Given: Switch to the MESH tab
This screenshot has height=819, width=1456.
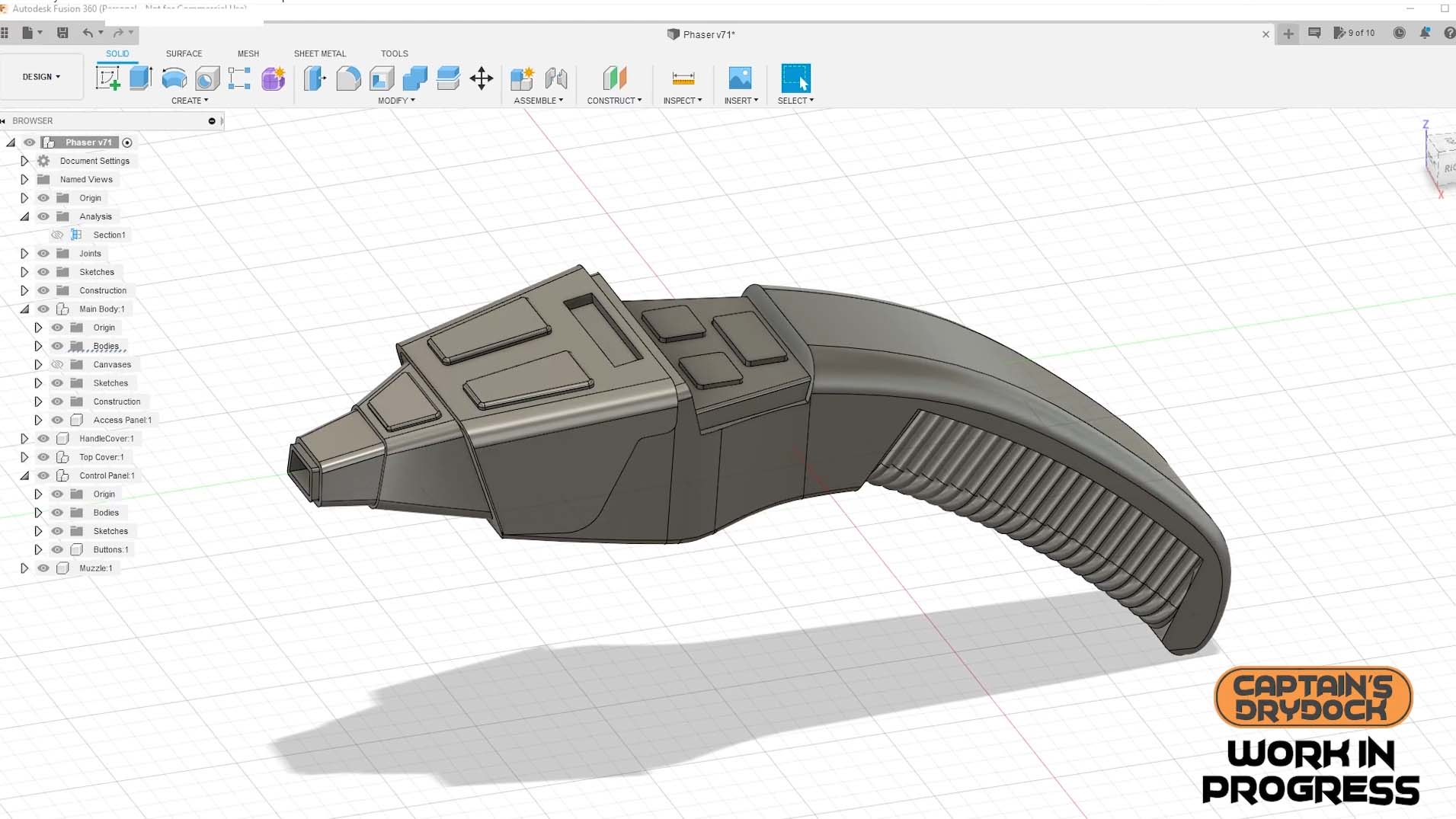Looking at the screenshot, I should point(248,53).
